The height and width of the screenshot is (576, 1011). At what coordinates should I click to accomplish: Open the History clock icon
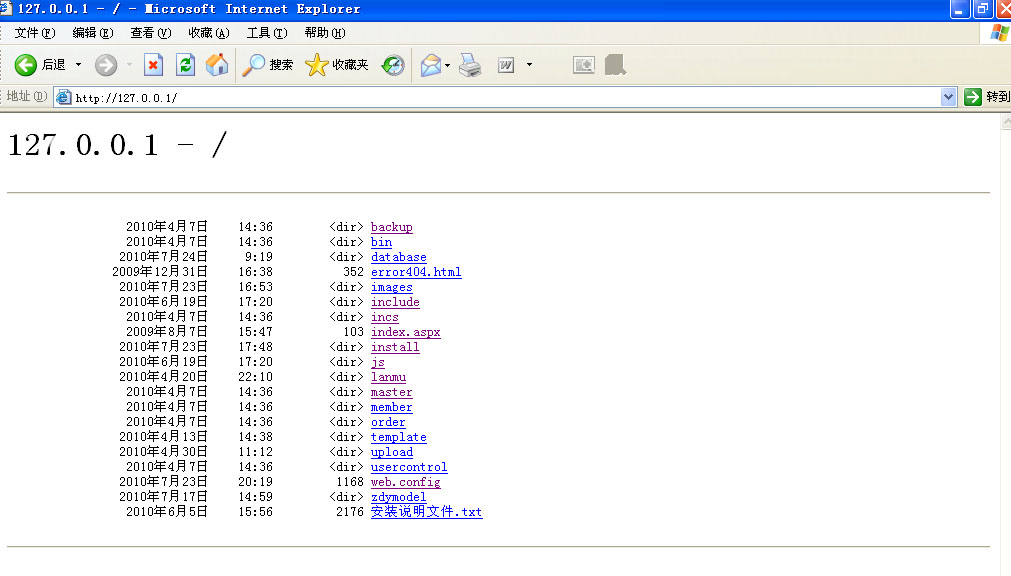[x=394, y=65]
